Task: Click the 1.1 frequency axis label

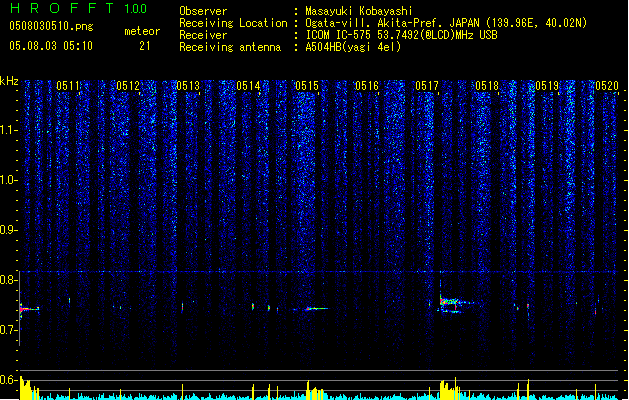Action: click(x=8, y=130)
